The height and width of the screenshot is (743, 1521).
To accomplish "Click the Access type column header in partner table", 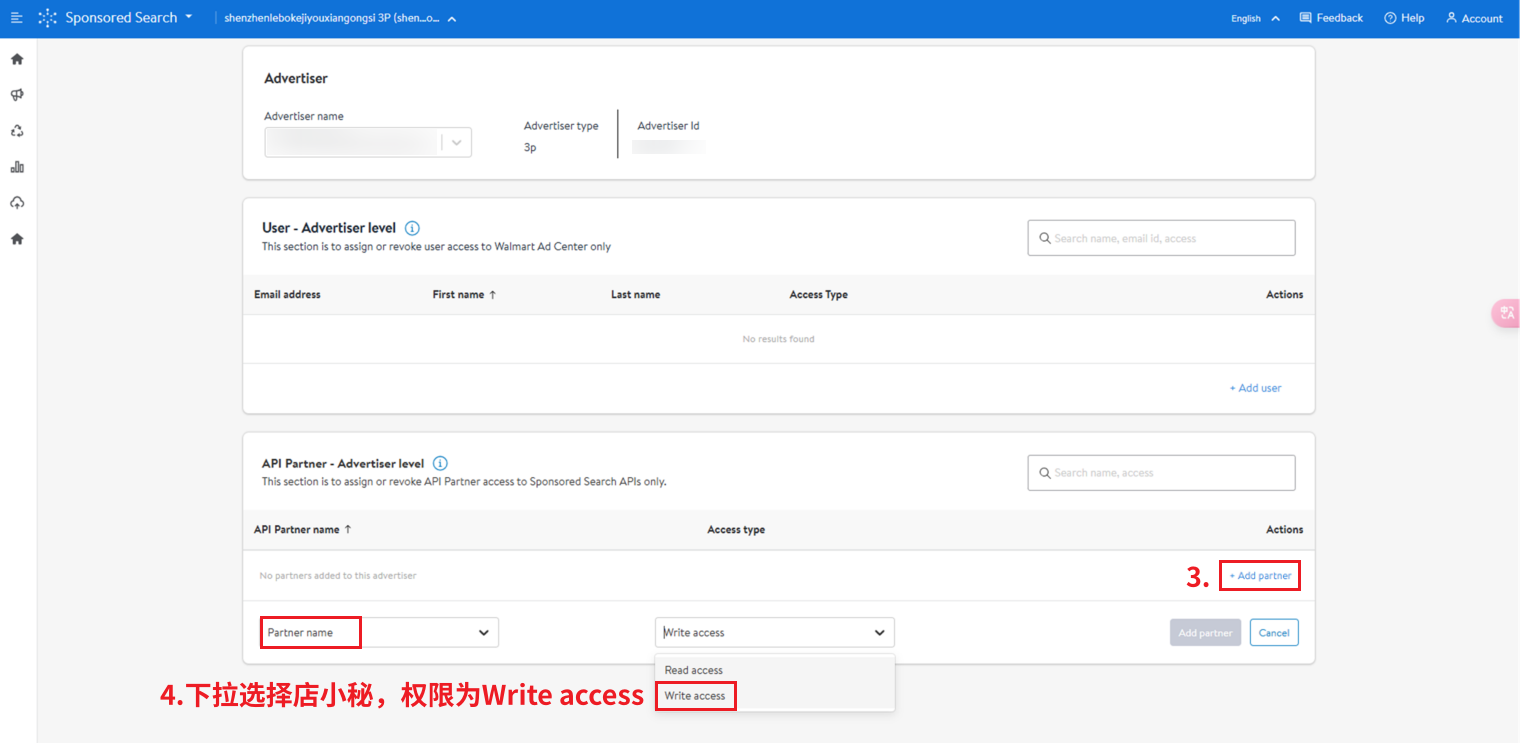I will click(x=736, y=530).
